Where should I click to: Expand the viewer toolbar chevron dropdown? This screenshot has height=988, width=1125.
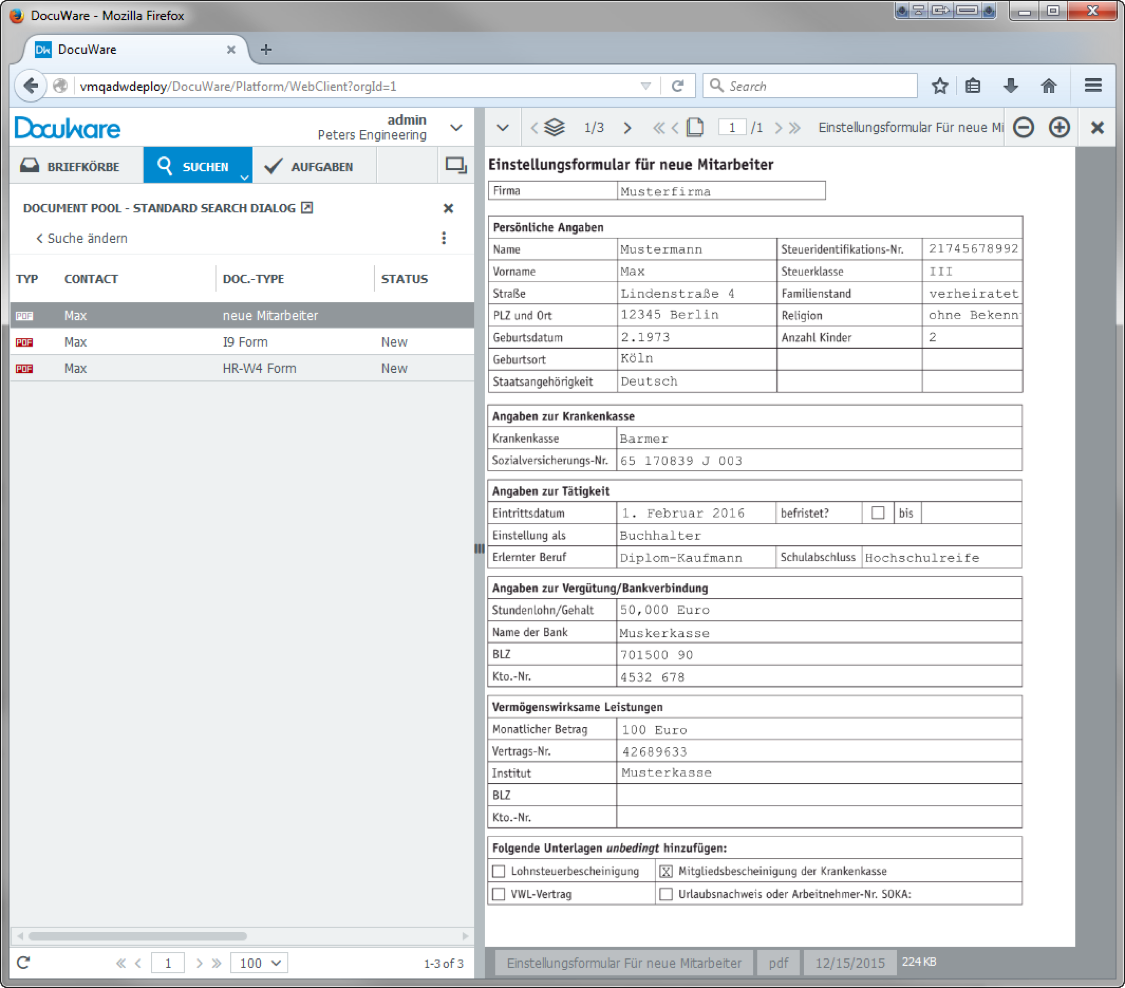tap(503, 128)
